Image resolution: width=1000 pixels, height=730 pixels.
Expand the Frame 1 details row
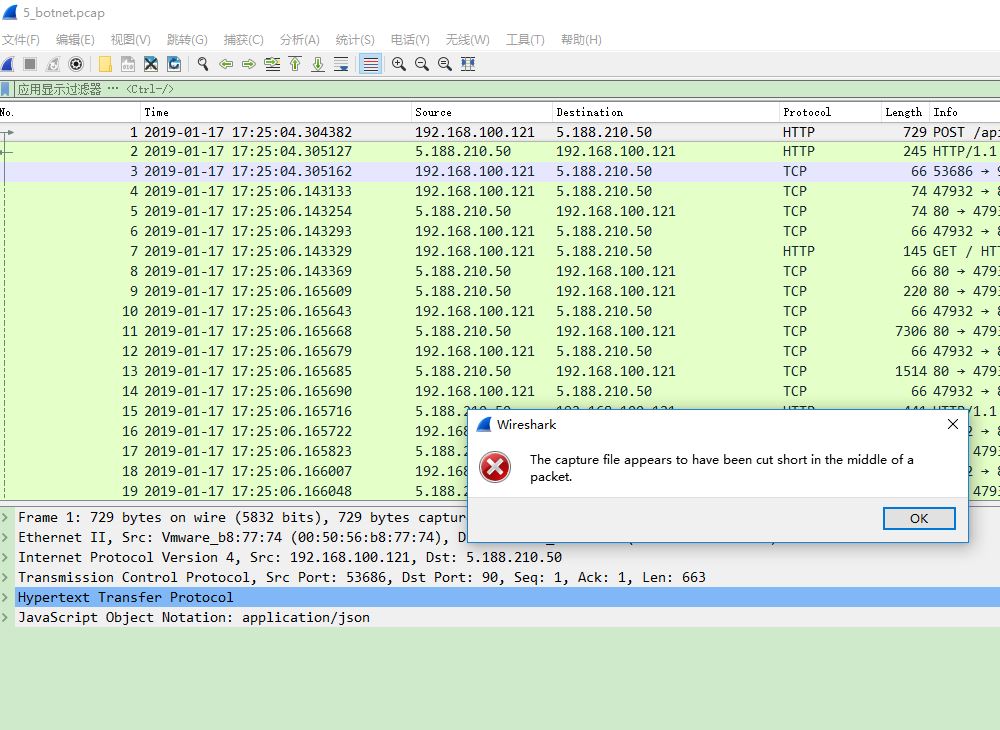pos(4,517)
